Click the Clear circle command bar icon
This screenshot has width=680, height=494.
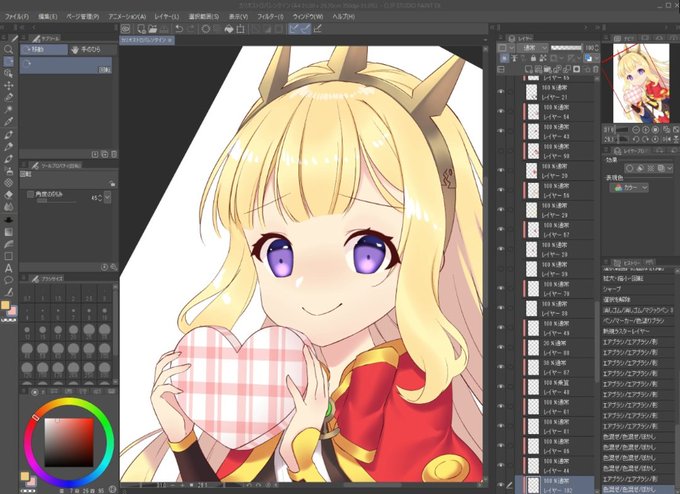click(x=206, y=29)
